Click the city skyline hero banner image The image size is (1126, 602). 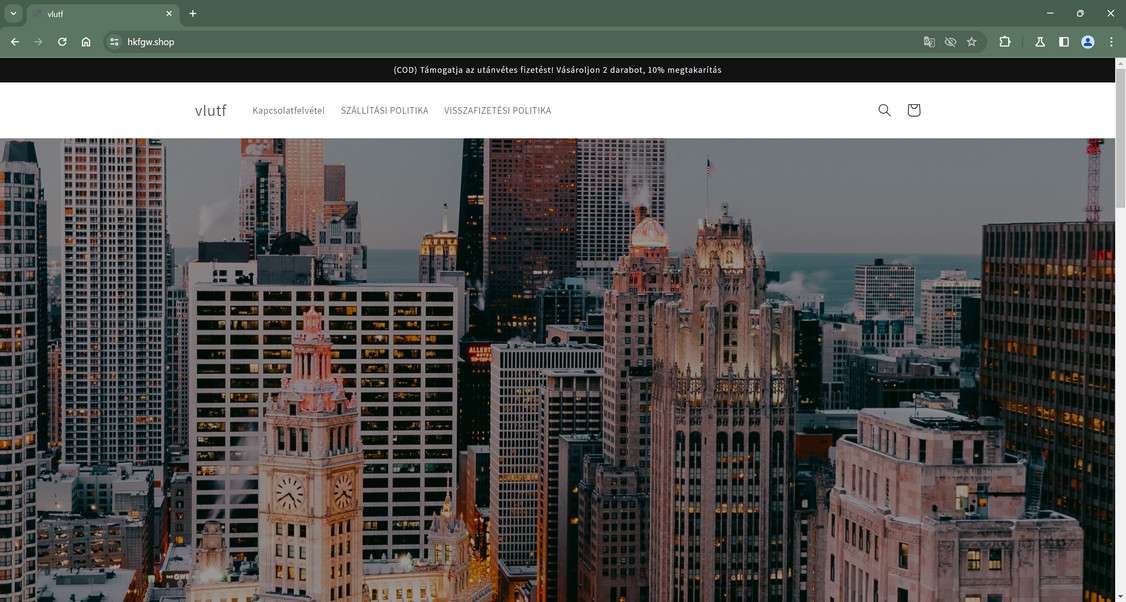(x=557, y=370)
